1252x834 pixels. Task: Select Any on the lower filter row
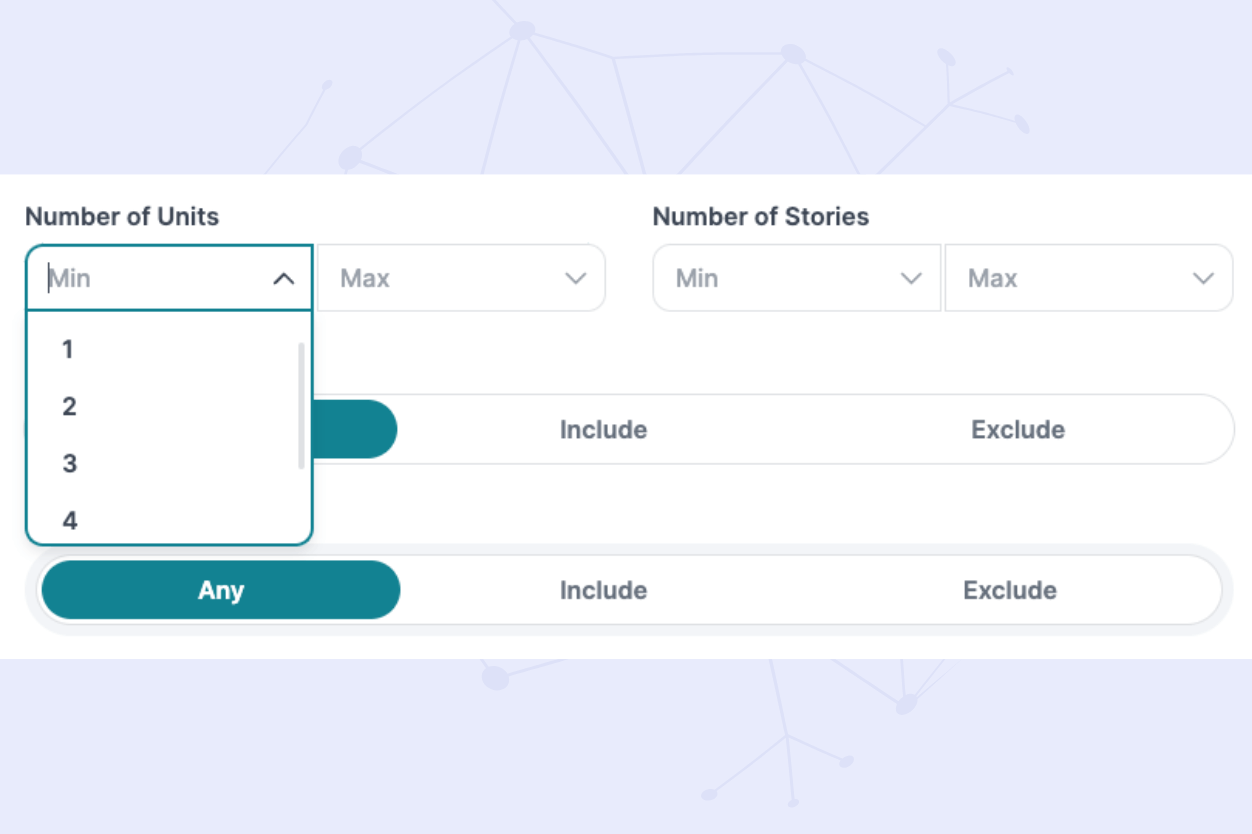pyautogui.click(x=220, y=590)
